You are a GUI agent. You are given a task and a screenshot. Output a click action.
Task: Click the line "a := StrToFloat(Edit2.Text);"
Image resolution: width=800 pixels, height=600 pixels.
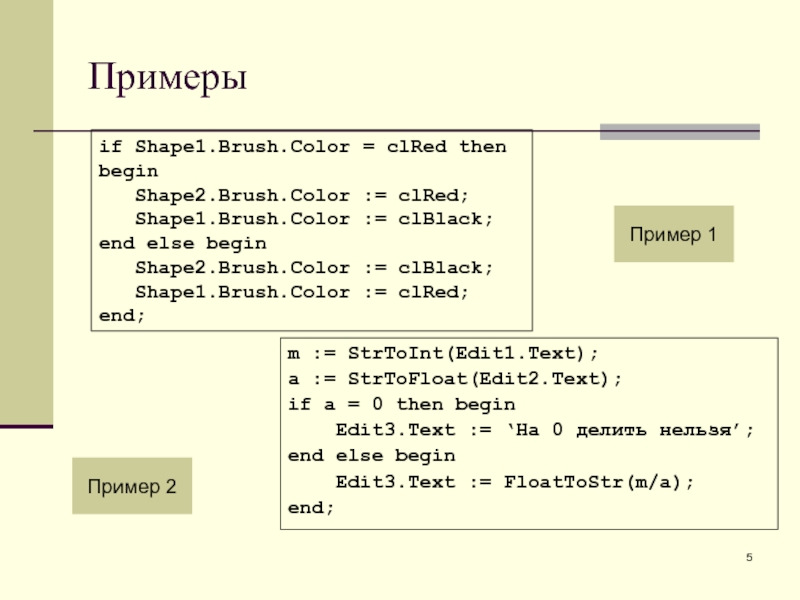point(455,380)
